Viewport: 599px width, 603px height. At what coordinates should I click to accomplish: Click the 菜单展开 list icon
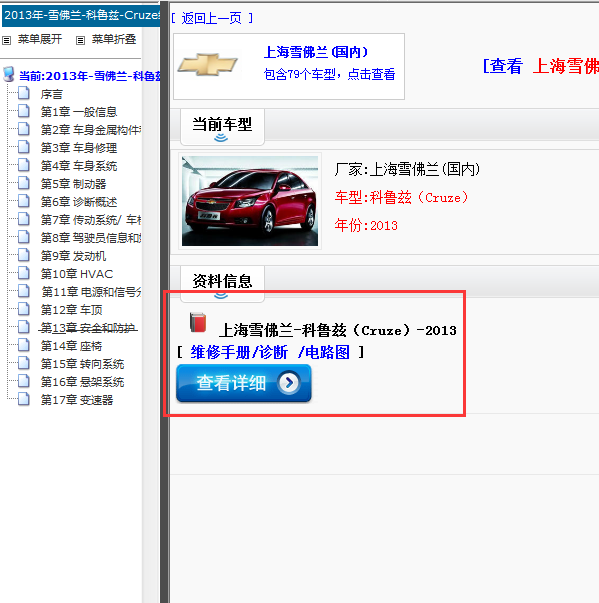(7, 40)
